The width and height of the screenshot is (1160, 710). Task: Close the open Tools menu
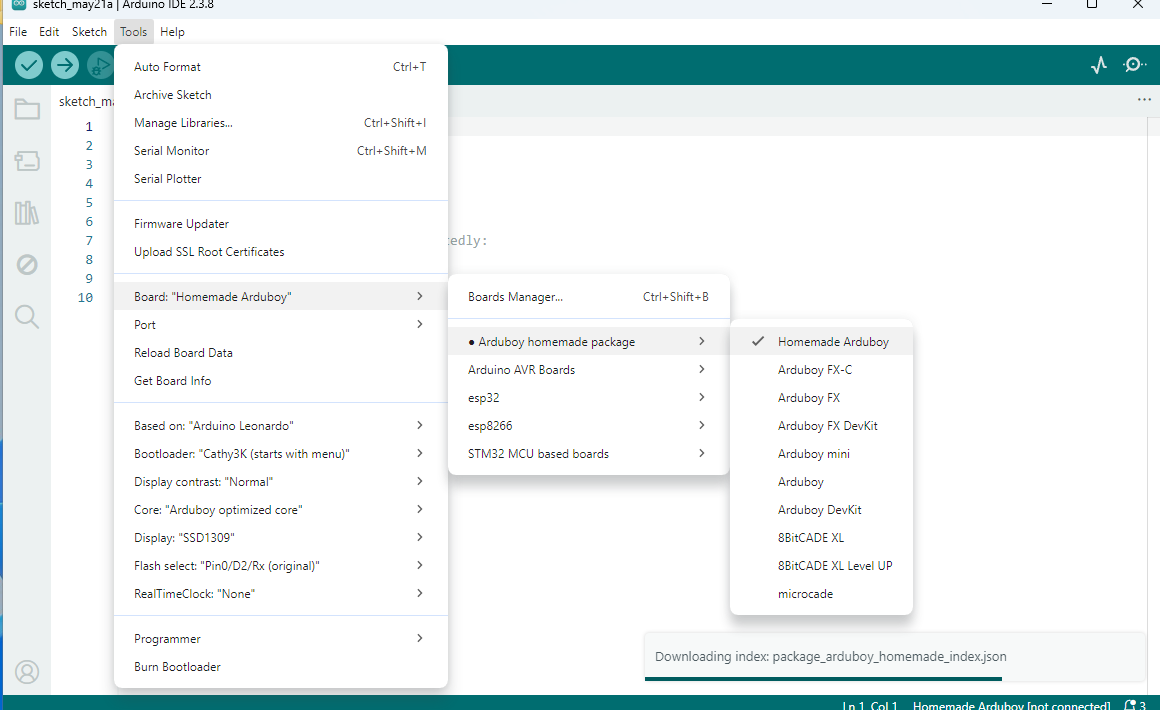pos(134,32)
